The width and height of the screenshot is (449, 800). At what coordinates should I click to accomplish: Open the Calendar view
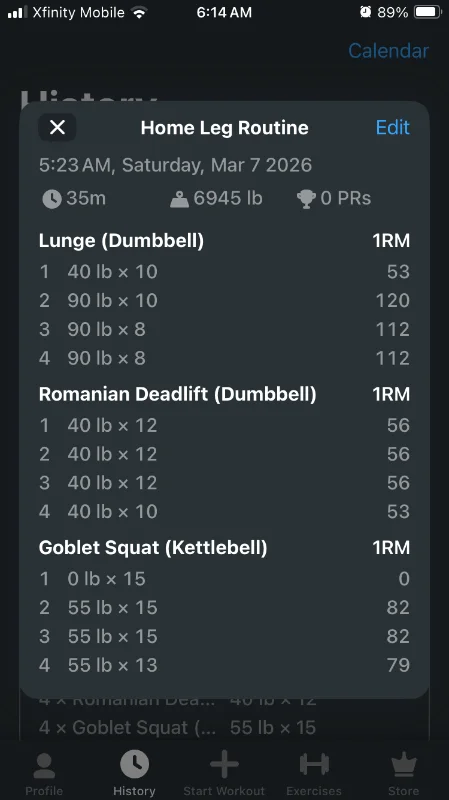(x=388, y=51)
